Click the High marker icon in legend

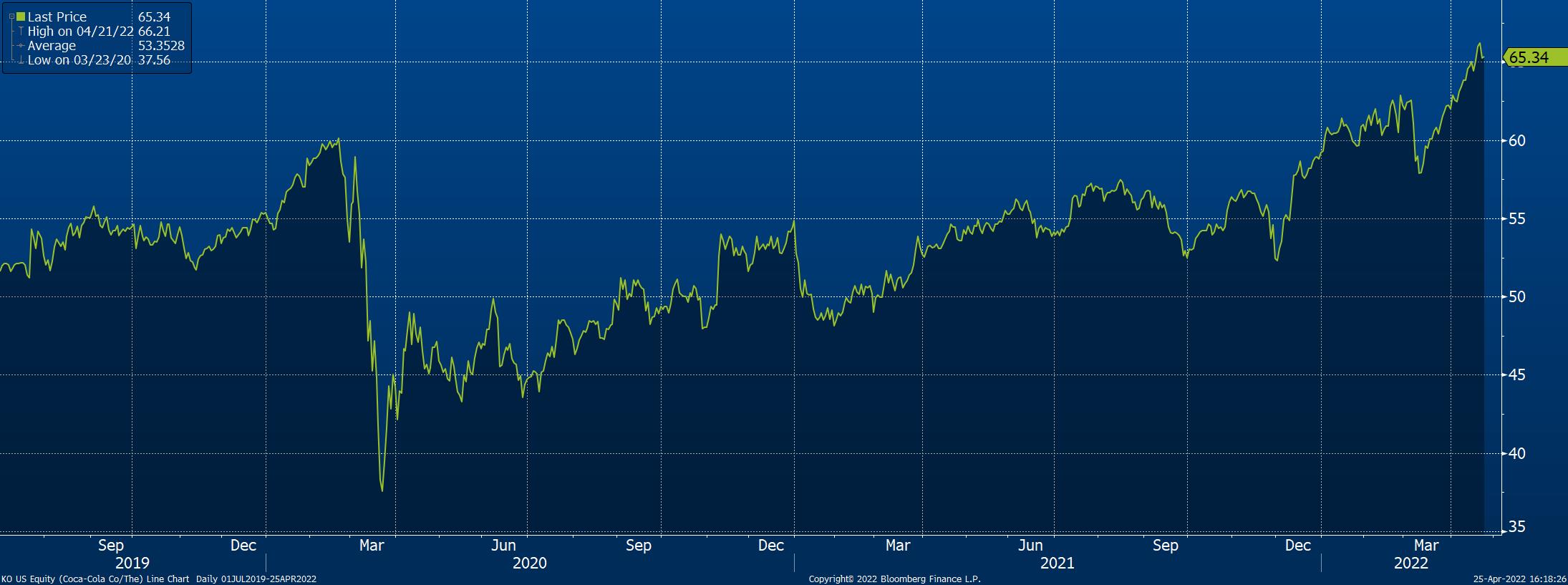(x=21, y=32)
